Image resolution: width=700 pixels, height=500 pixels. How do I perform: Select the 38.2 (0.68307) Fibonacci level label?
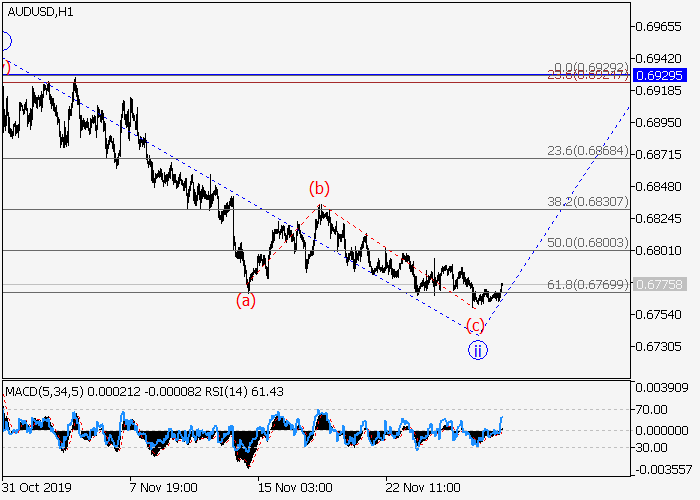coord(587,201)
